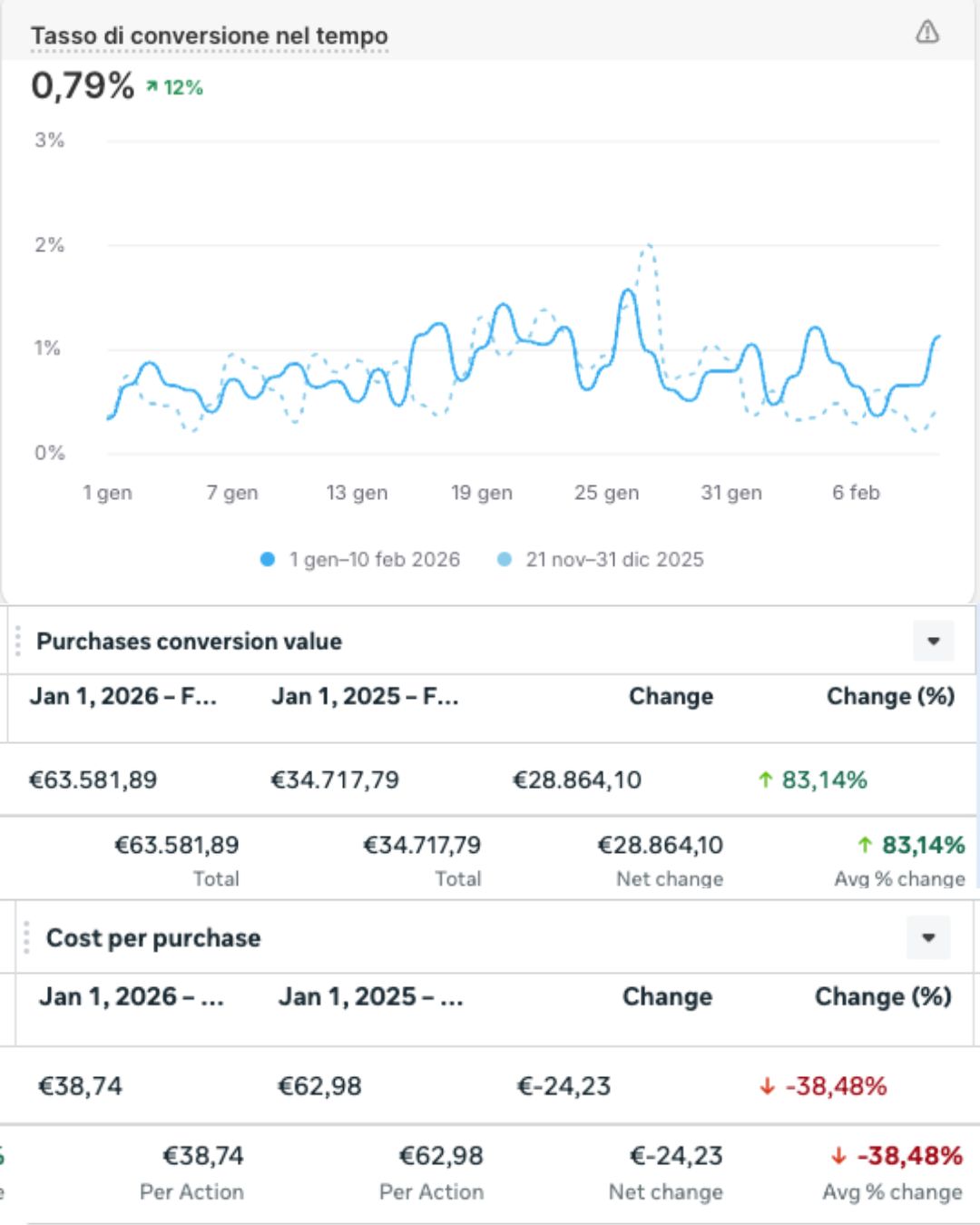Click the warning triangle icon on conversion chart
Screen dimensions: 980x1225
pos(926,33)
